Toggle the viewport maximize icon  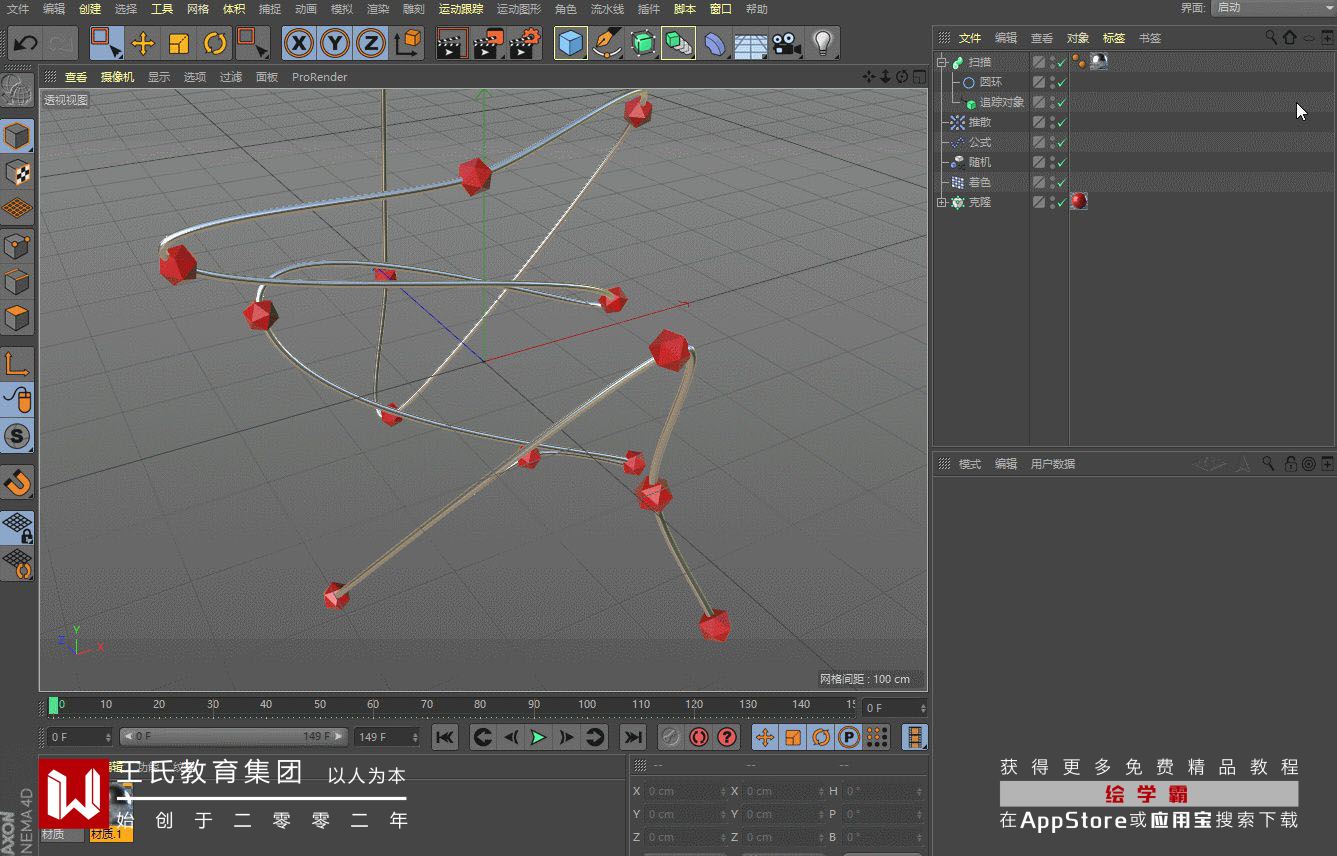tap(918, 77)
